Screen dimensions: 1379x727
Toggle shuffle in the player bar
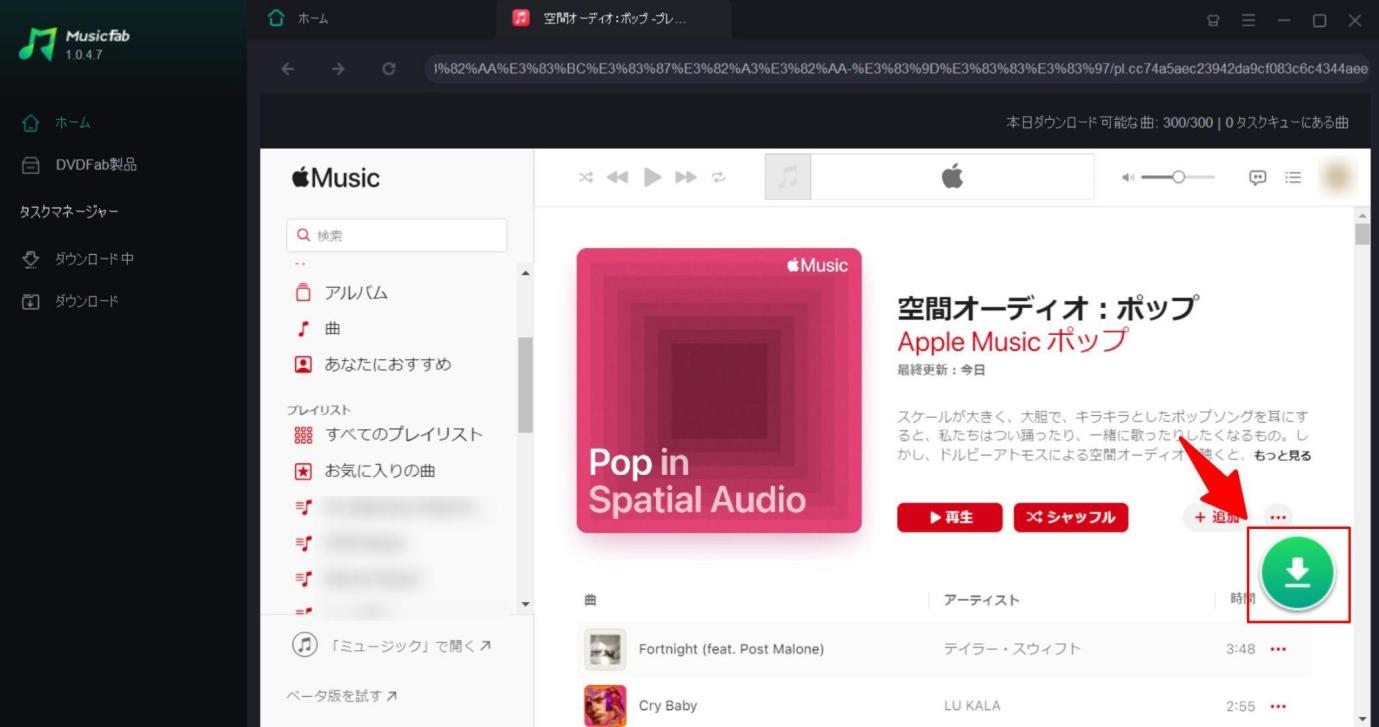click(586, 177)
